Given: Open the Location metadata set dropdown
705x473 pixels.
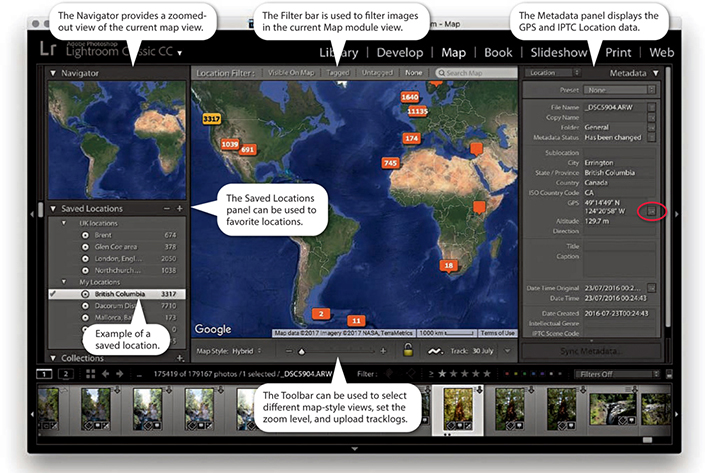Looking at the screenshot, I should tap(554, 72).
